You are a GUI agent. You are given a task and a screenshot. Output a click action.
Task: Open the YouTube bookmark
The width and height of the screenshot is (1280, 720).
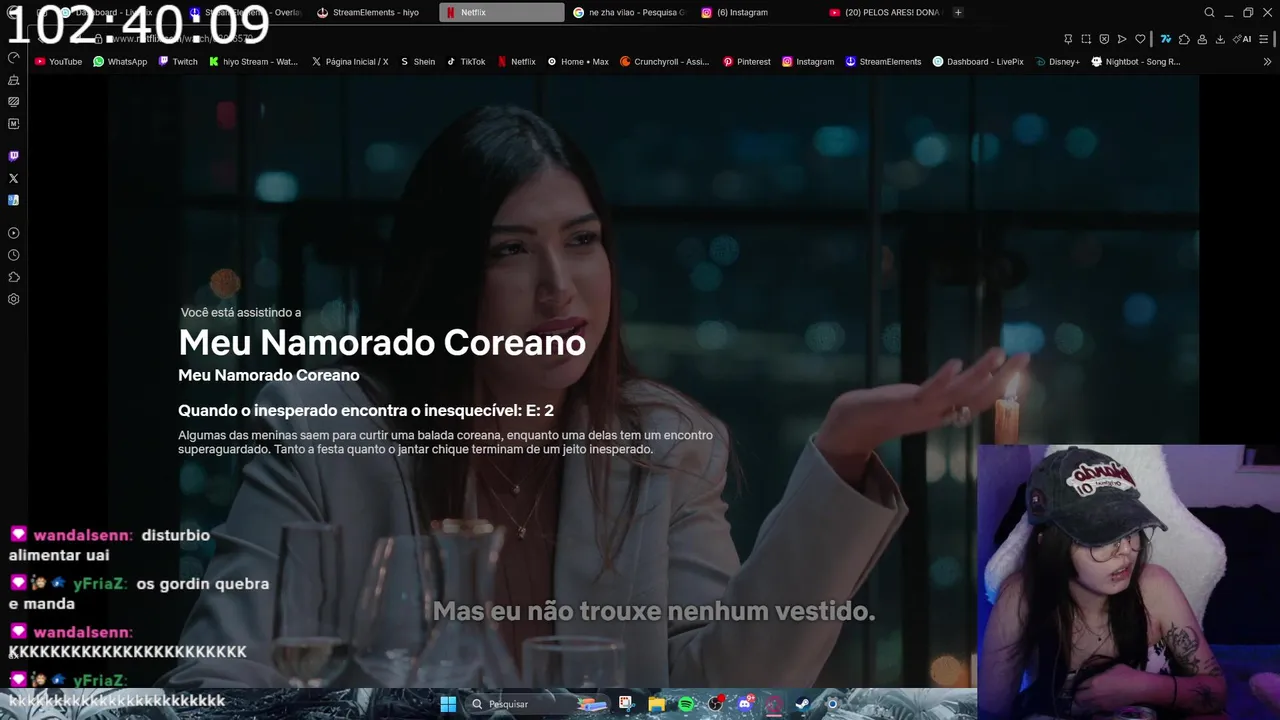[x=58, y=61]
